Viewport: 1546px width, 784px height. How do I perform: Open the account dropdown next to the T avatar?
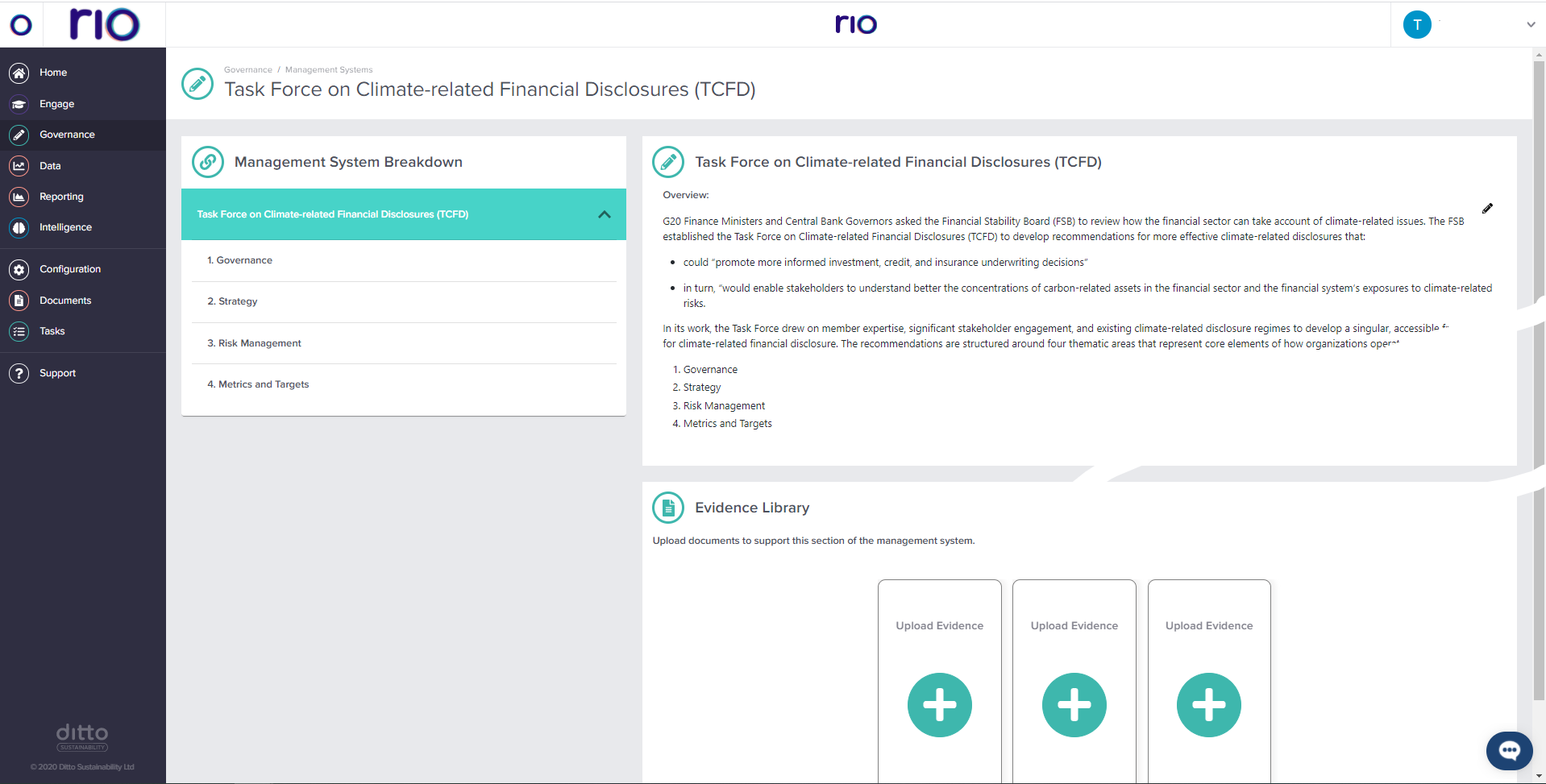(x=1530, y=24)
